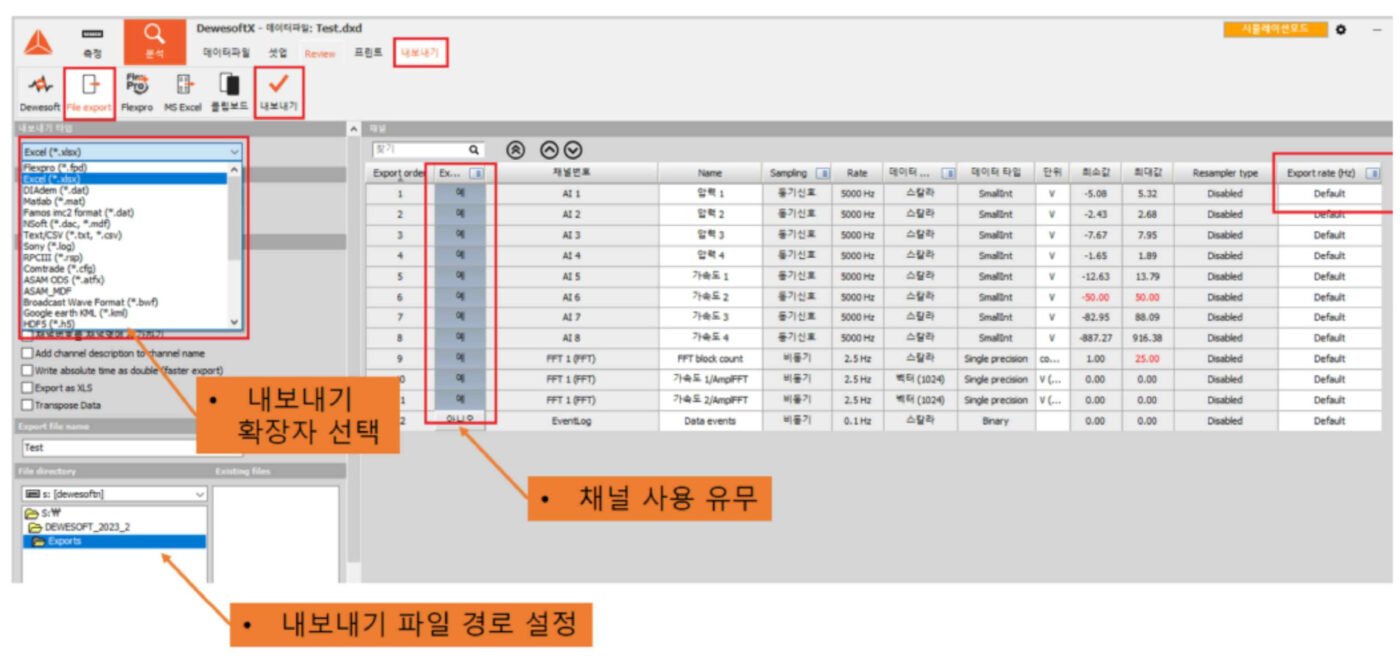Click the orange 시뮬레이션모드 simulation mode button
Screen dimensions: 1400x663
point(1275,29)
